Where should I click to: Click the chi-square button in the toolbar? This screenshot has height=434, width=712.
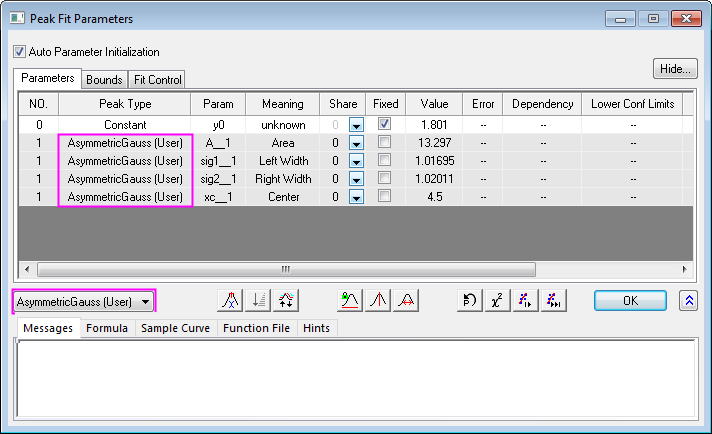coord(496,300)
